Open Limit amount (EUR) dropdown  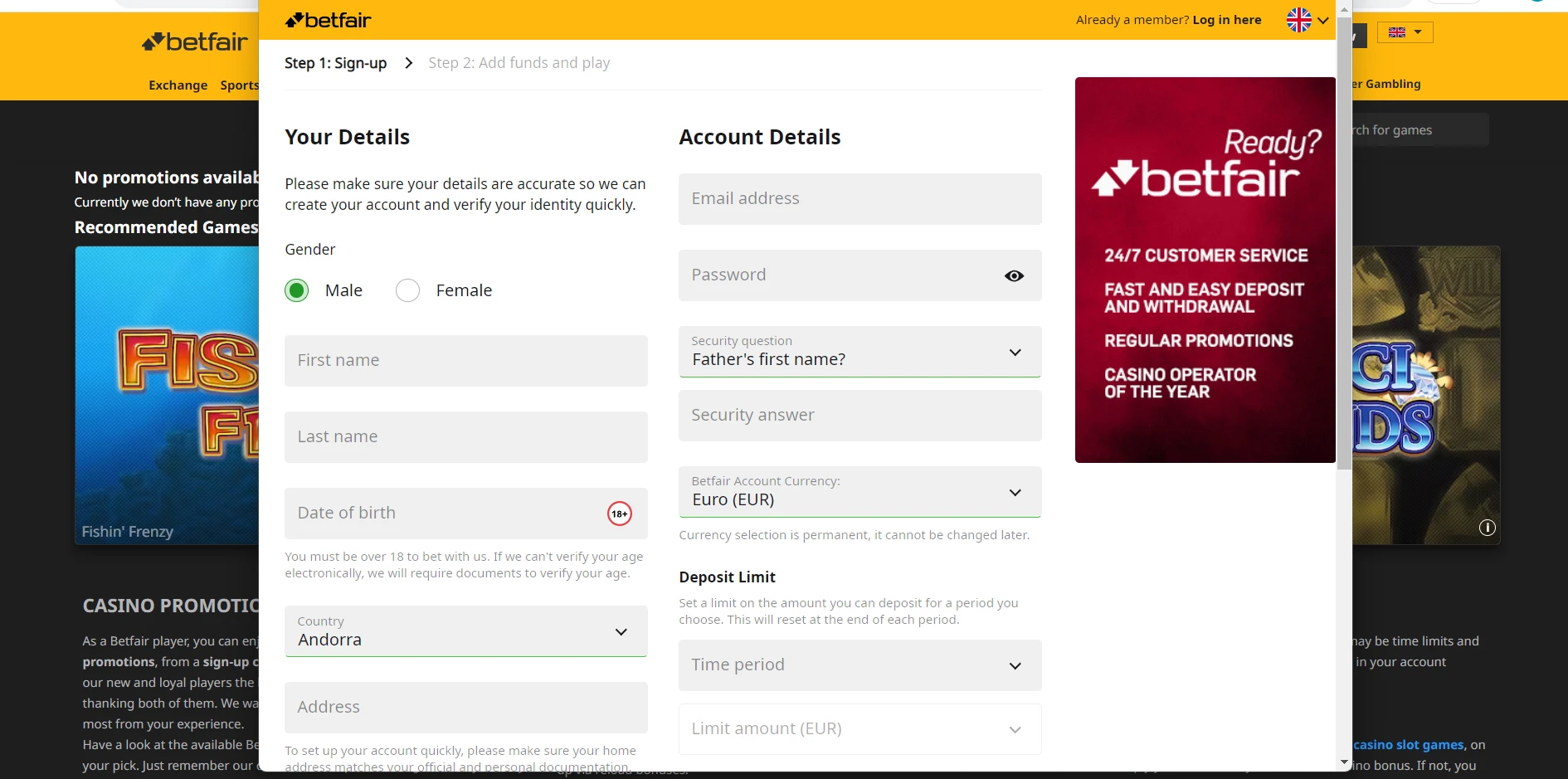pos(859,729)
